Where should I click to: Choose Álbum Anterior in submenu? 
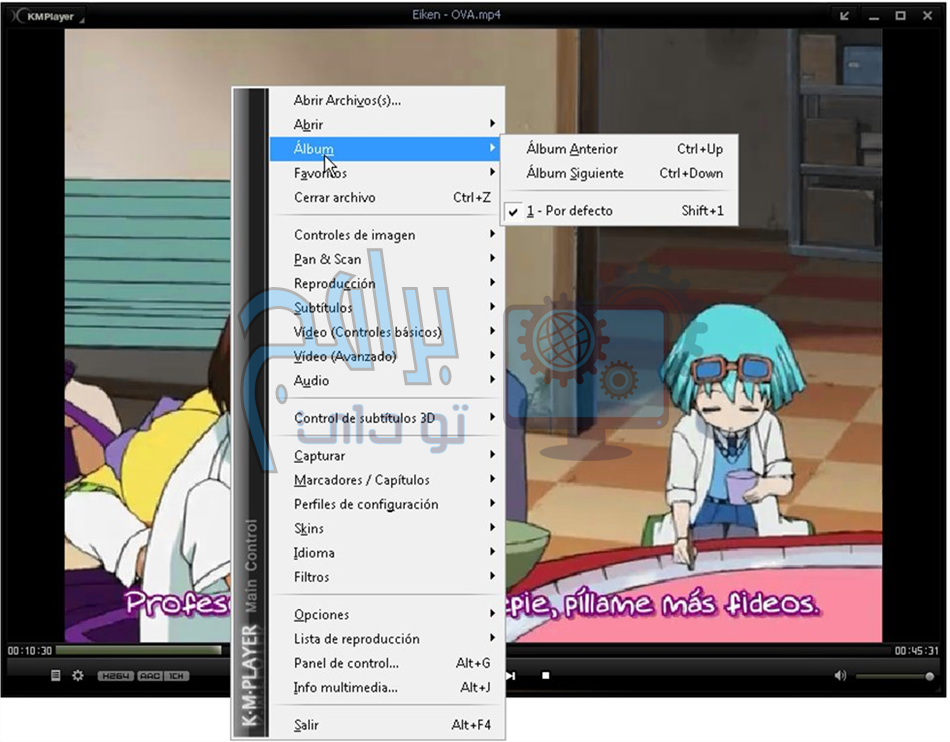[x=572, y=149]
